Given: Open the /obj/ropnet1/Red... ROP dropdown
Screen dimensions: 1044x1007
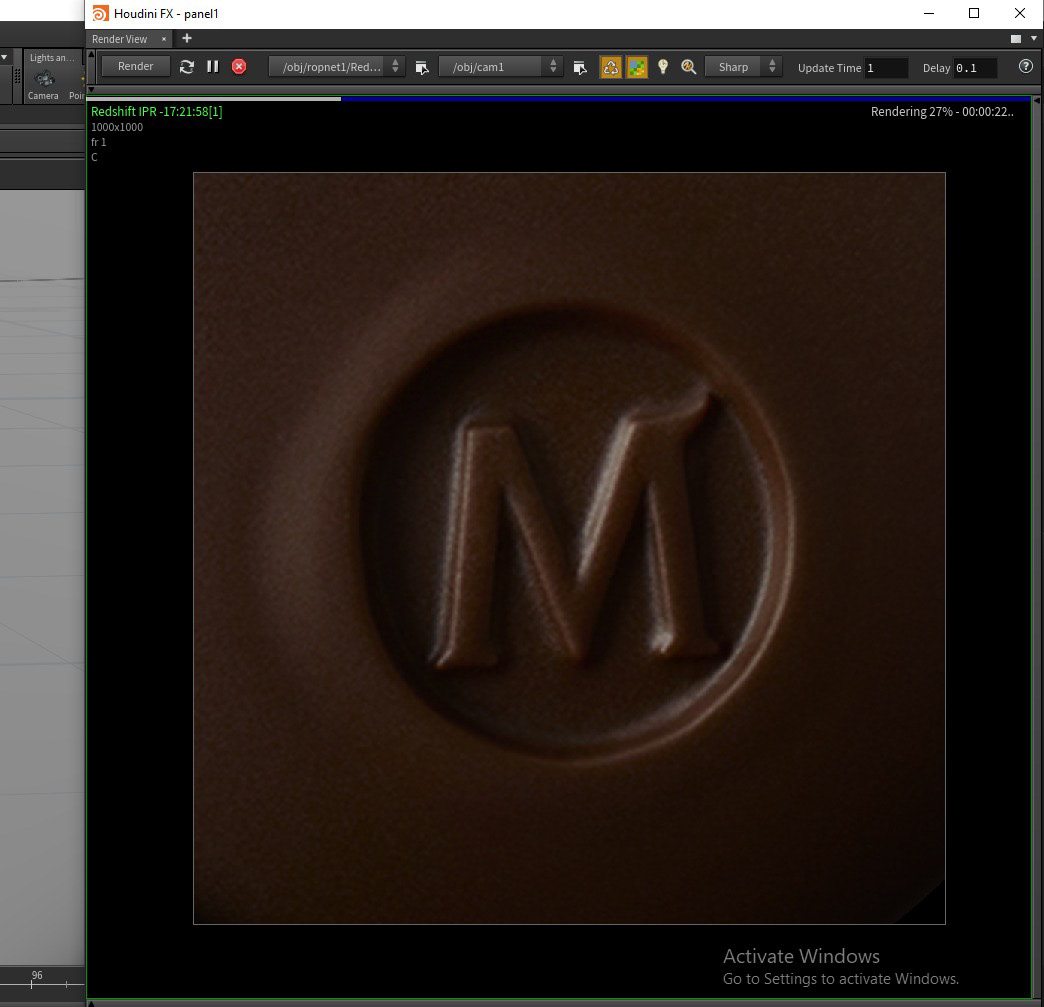Looking at the screenshot, I should pos(337,67).
